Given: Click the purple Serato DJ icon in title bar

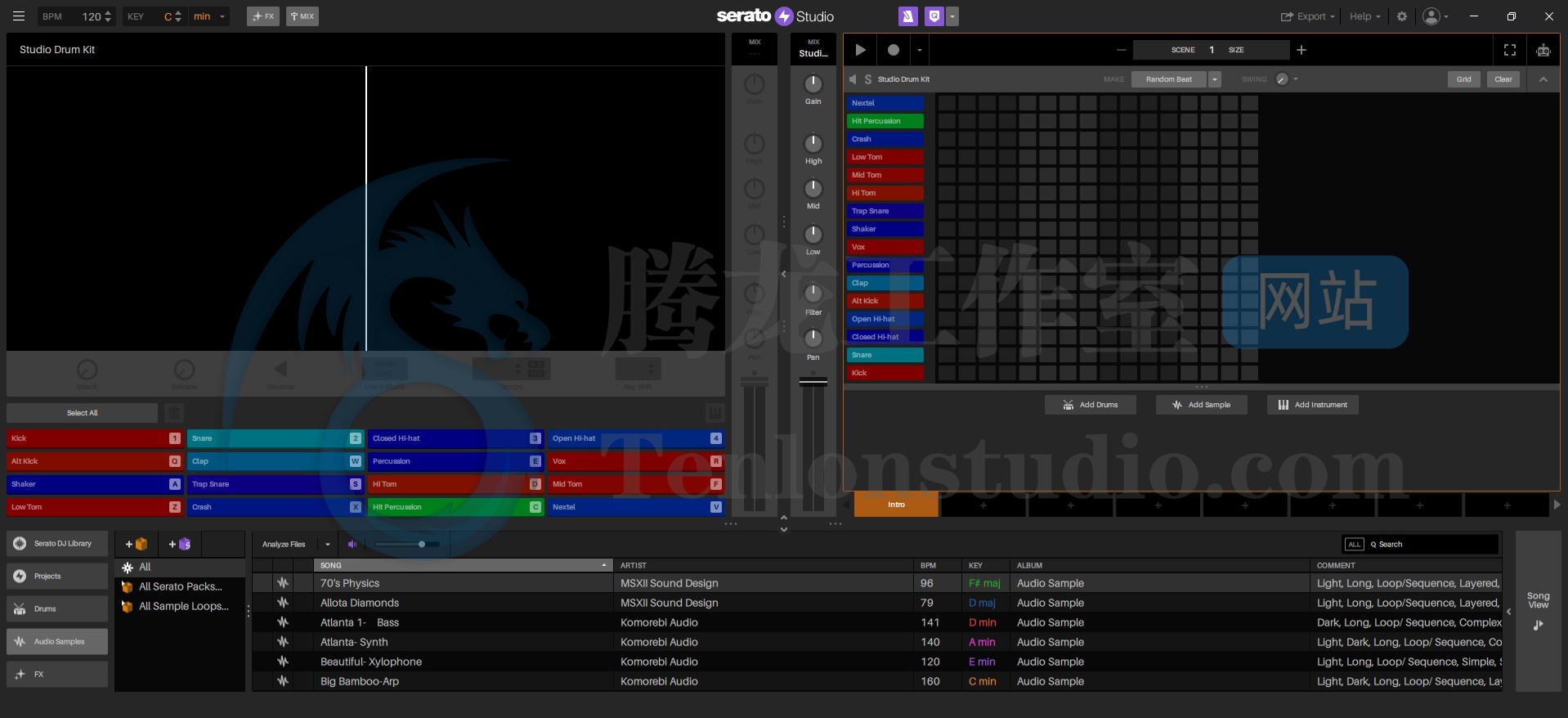Looking at the screenshot, I should pyautogui.click(x=907, y=16).
